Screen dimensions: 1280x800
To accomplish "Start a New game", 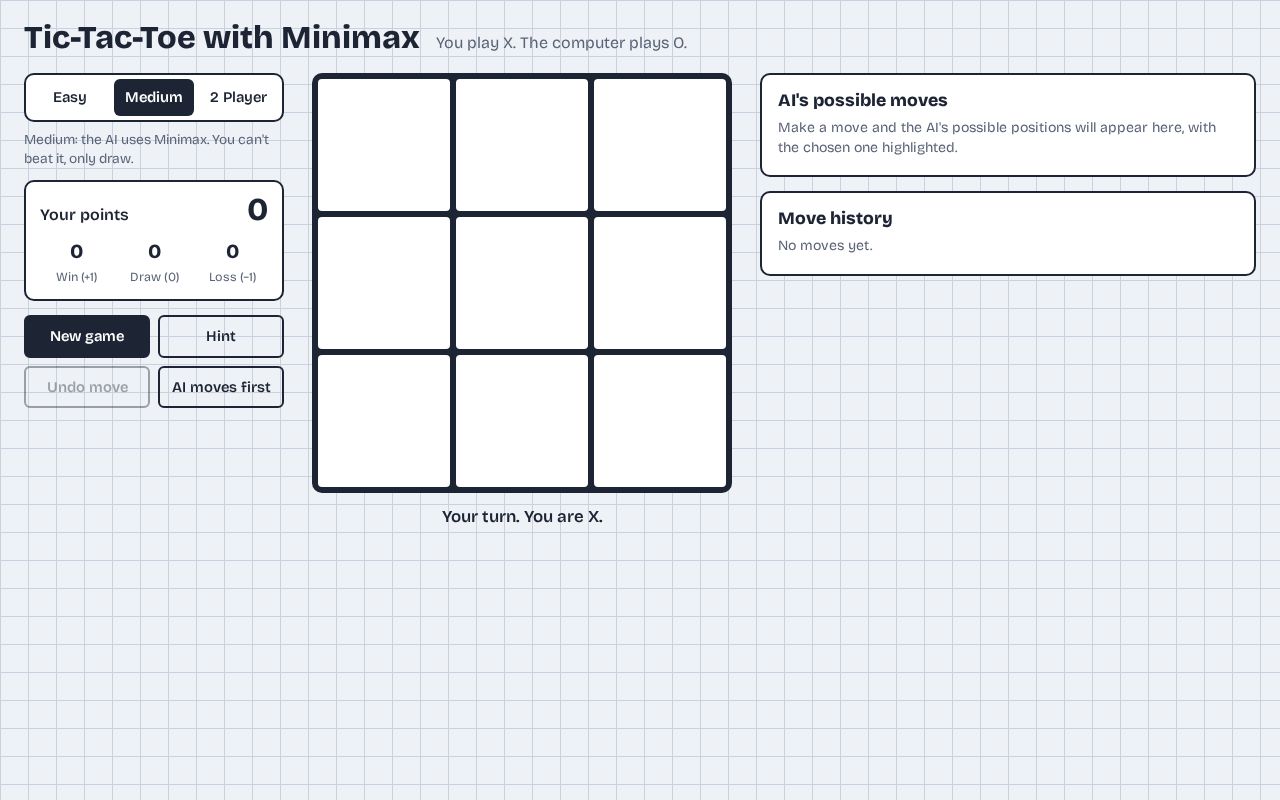I will pos(87,336).
